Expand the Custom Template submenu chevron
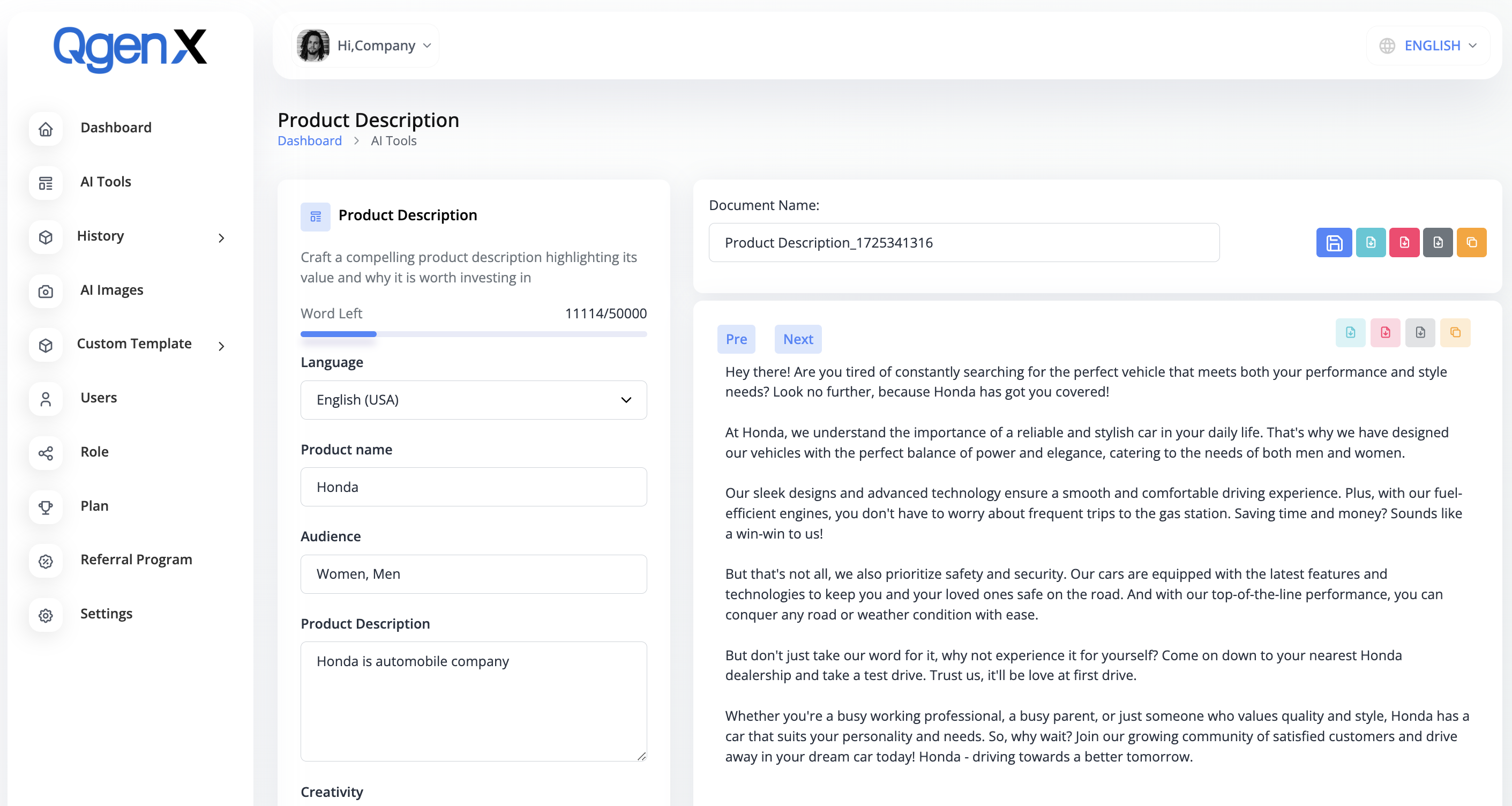 tap(221, 346)
